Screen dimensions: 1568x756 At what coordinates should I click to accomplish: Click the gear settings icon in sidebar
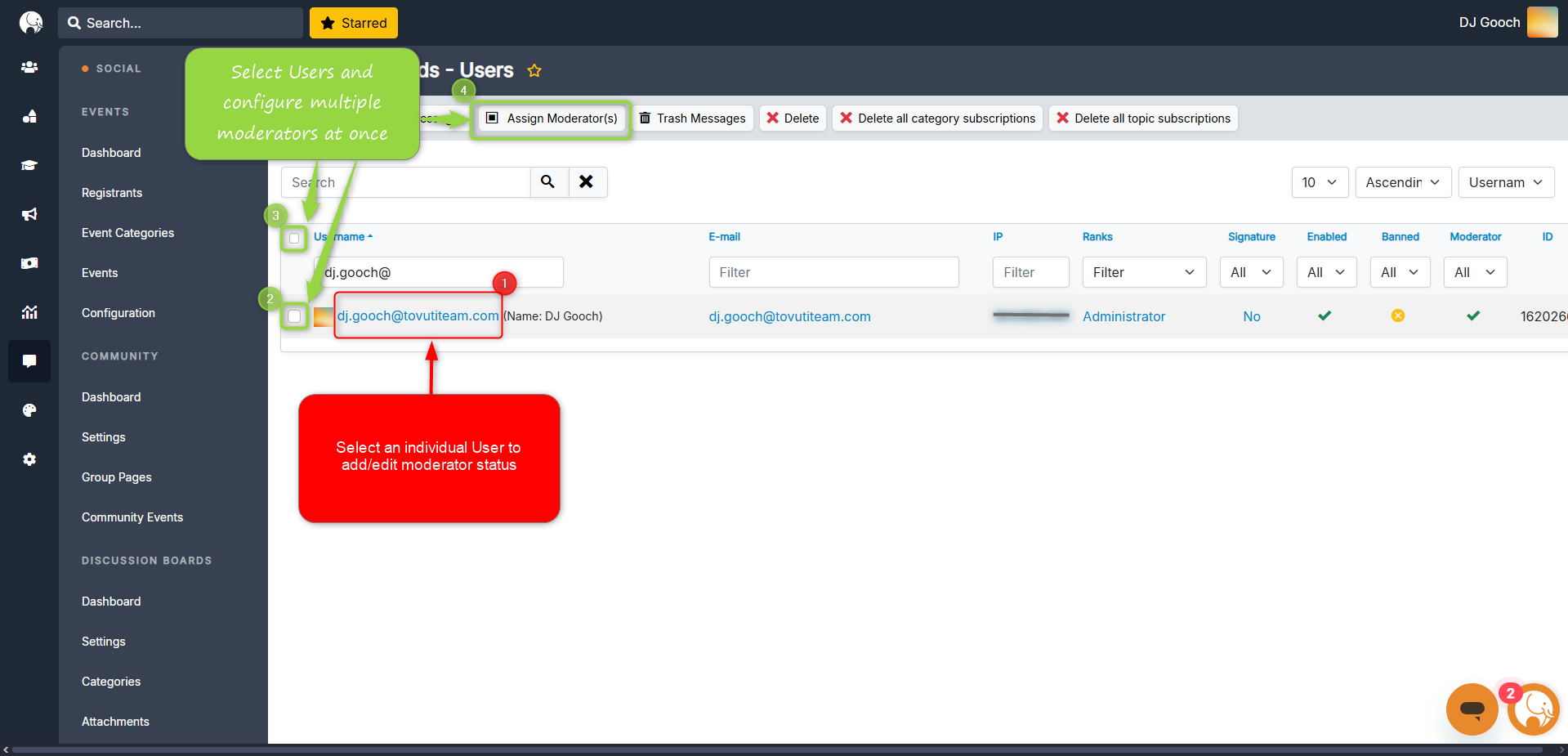pos(29,459)
